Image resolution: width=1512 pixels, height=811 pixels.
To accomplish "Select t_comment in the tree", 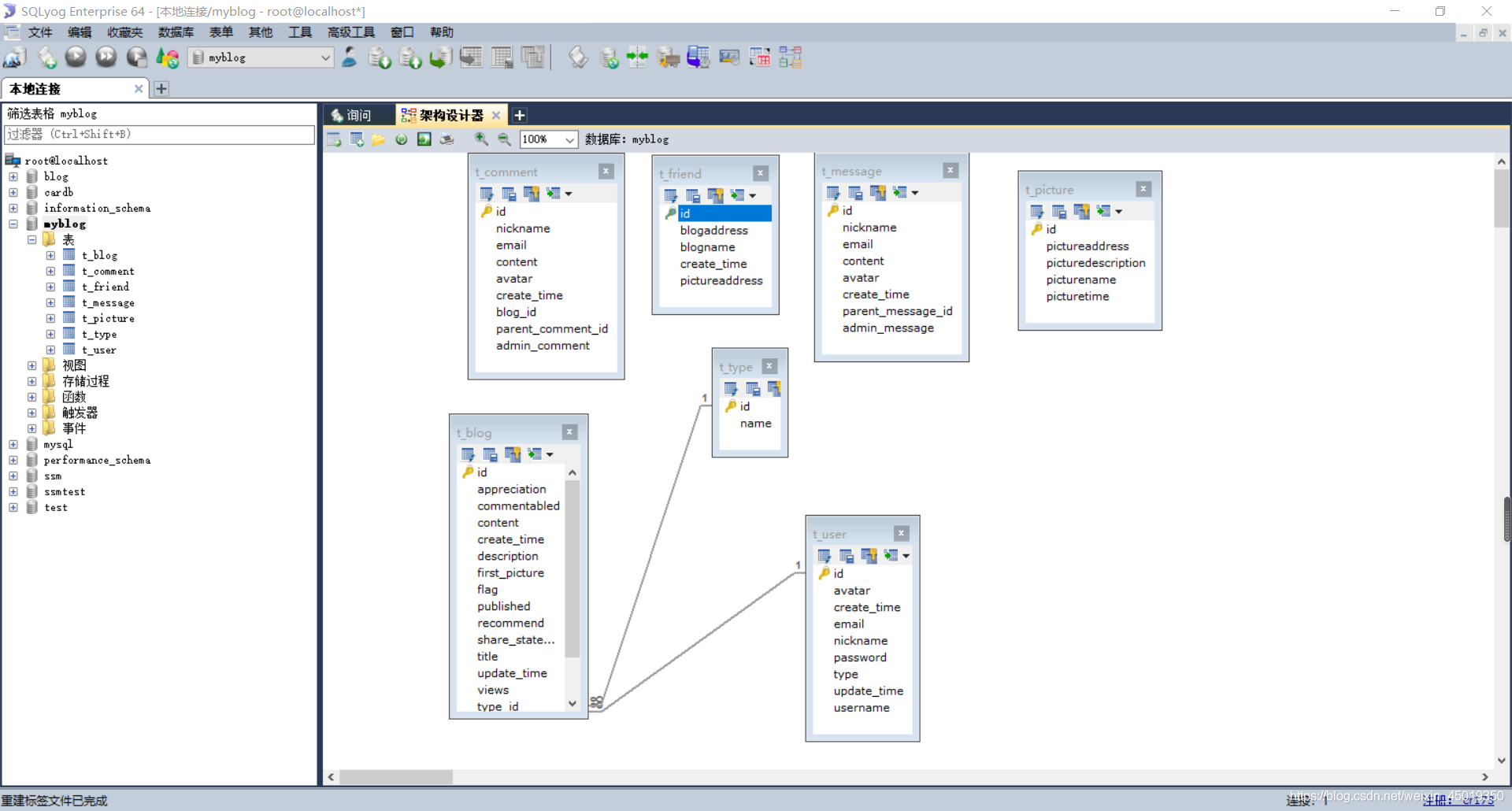I will pos(108,271).
